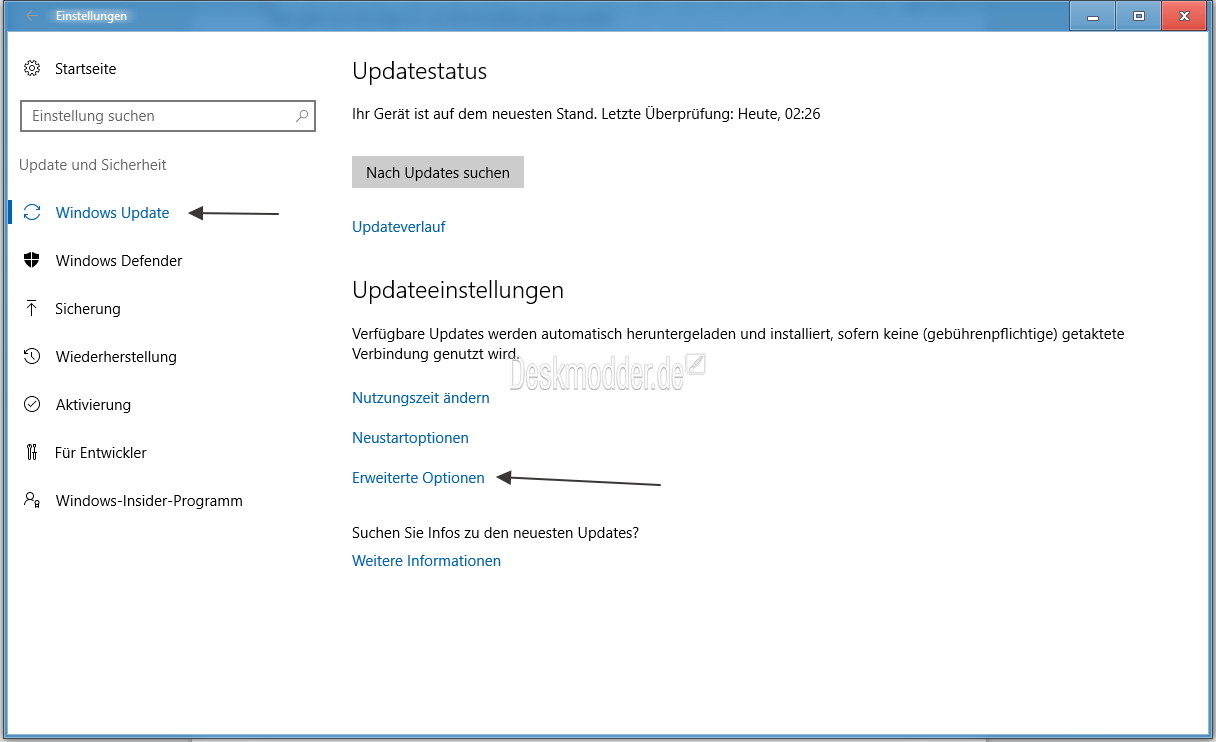The width and height of the screenshot is (1216, 742).
Task: Open the Windows-Insider-Programm person icon
Action: pos(31,500)
